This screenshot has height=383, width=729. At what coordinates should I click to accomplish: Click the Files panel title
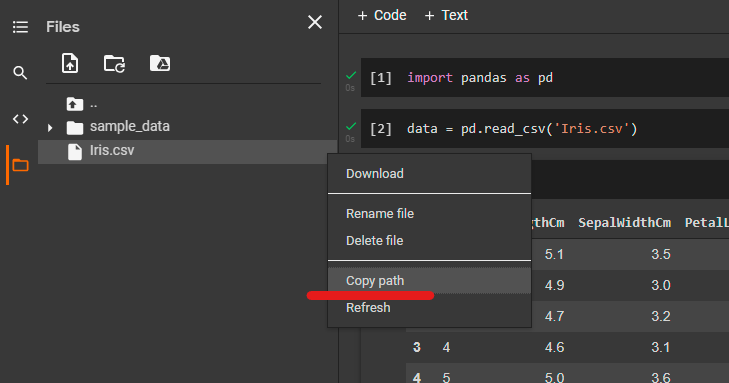point(63,27)
